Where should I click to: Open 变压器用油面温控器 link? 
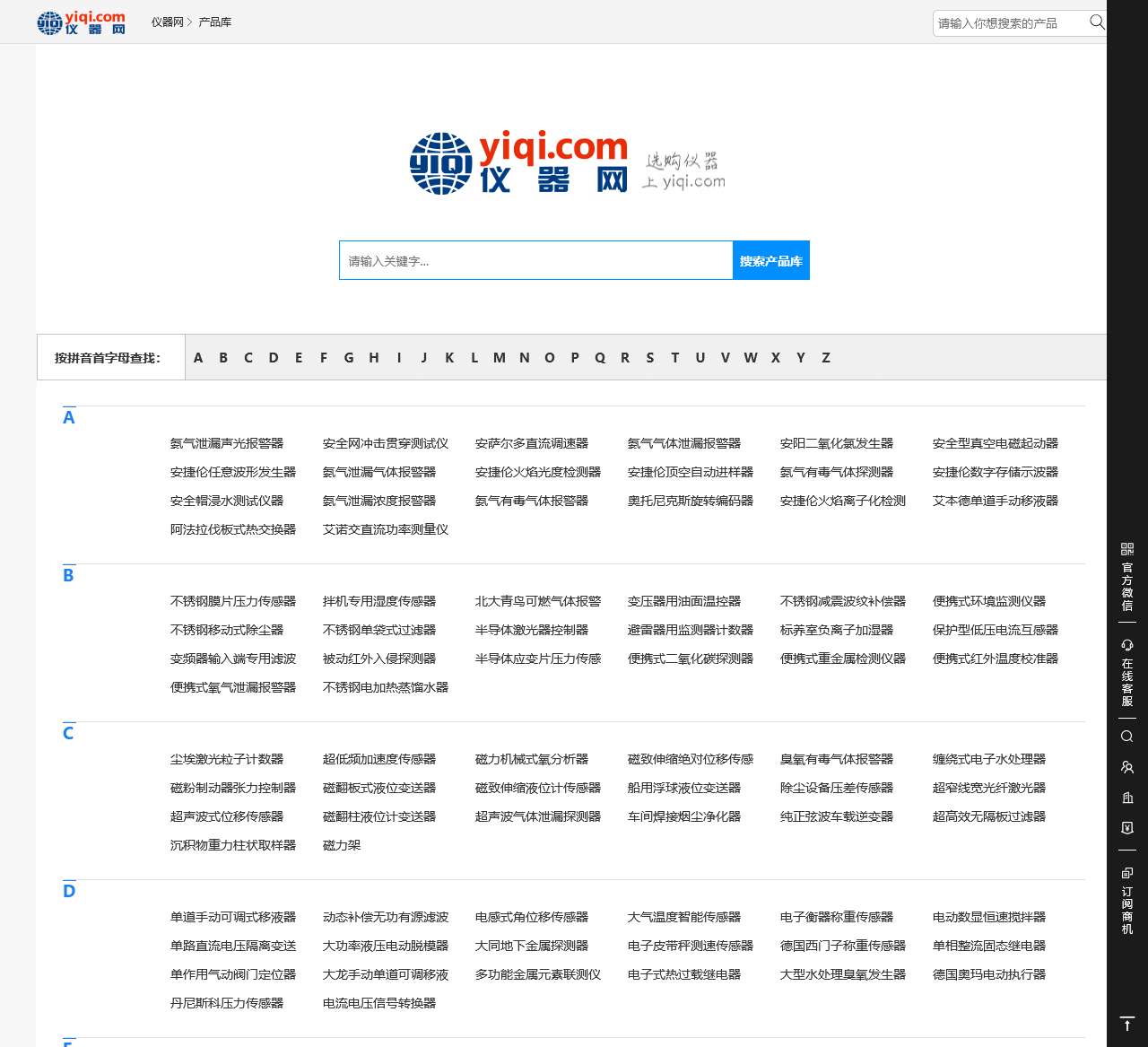(684, 601)
